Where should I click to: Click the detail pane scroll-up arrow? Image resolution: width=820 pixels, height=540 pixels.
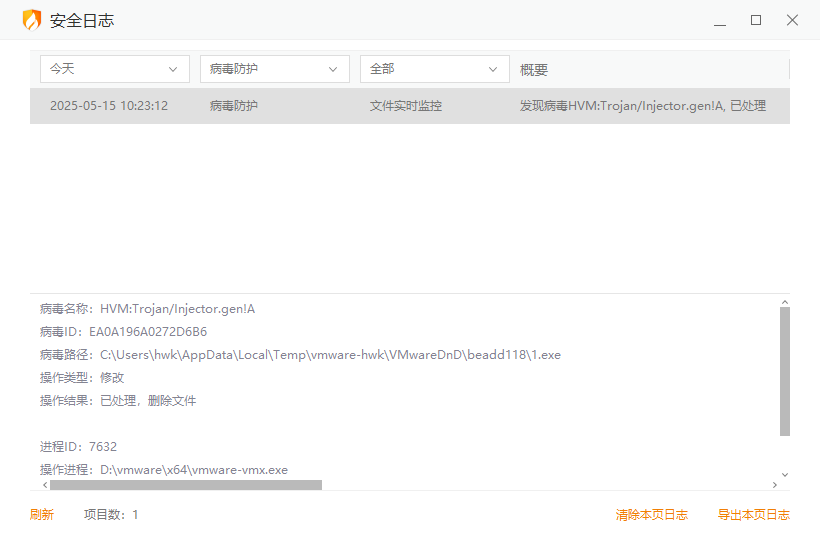784,302
